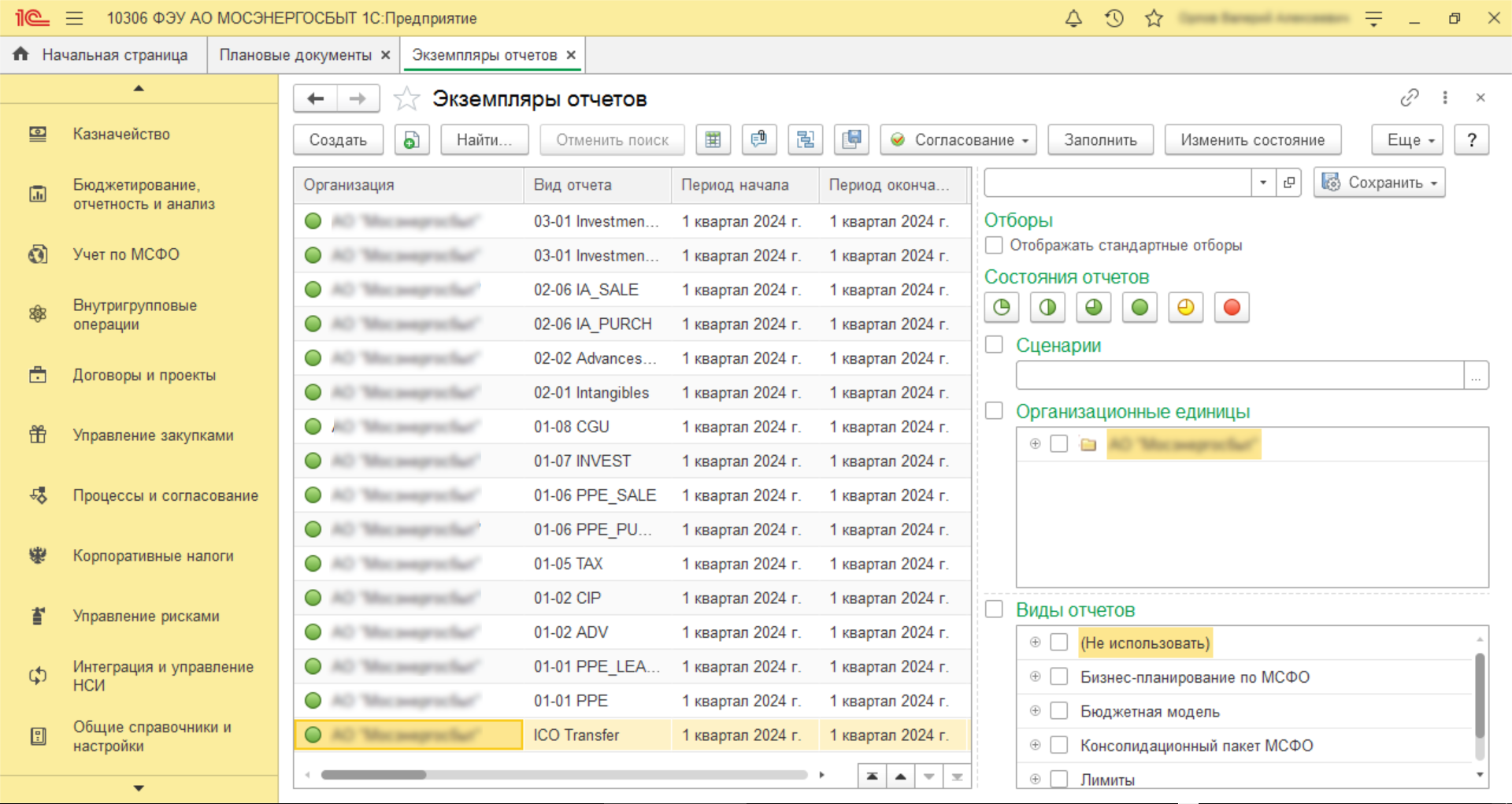Screen dimensions: 1512x804
Task: Click the table horizontal scrollbar thumb
Action: coord(374,775)
